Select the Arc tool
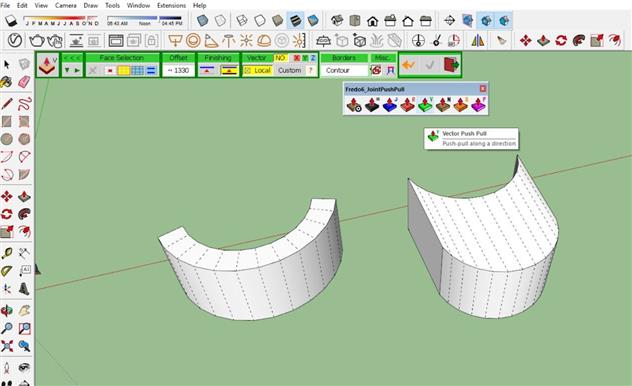Viewport: 632px width, 386px height. 7,157
